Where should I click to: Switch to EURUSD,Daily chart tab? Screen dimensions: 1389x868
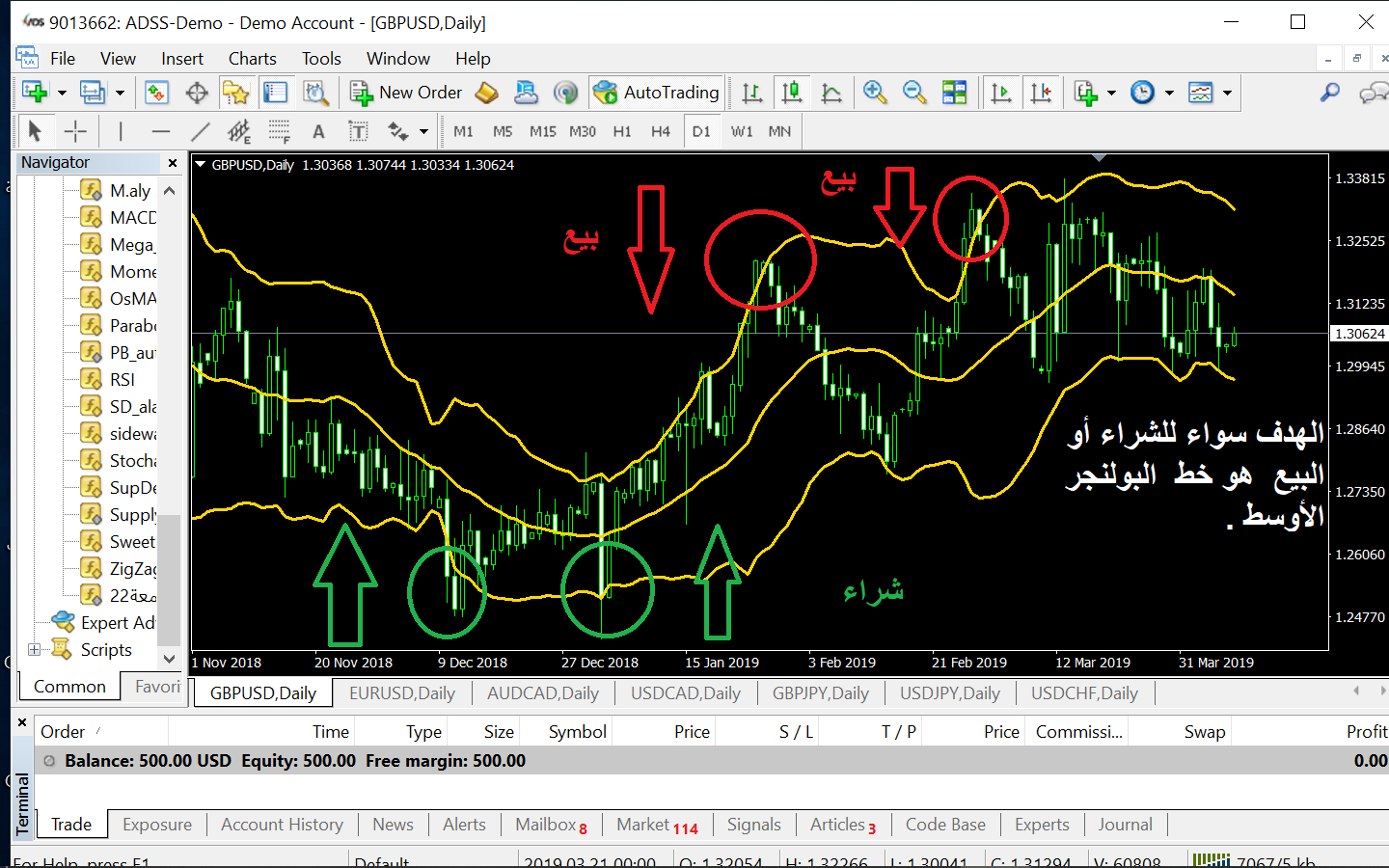pos(402,693)
